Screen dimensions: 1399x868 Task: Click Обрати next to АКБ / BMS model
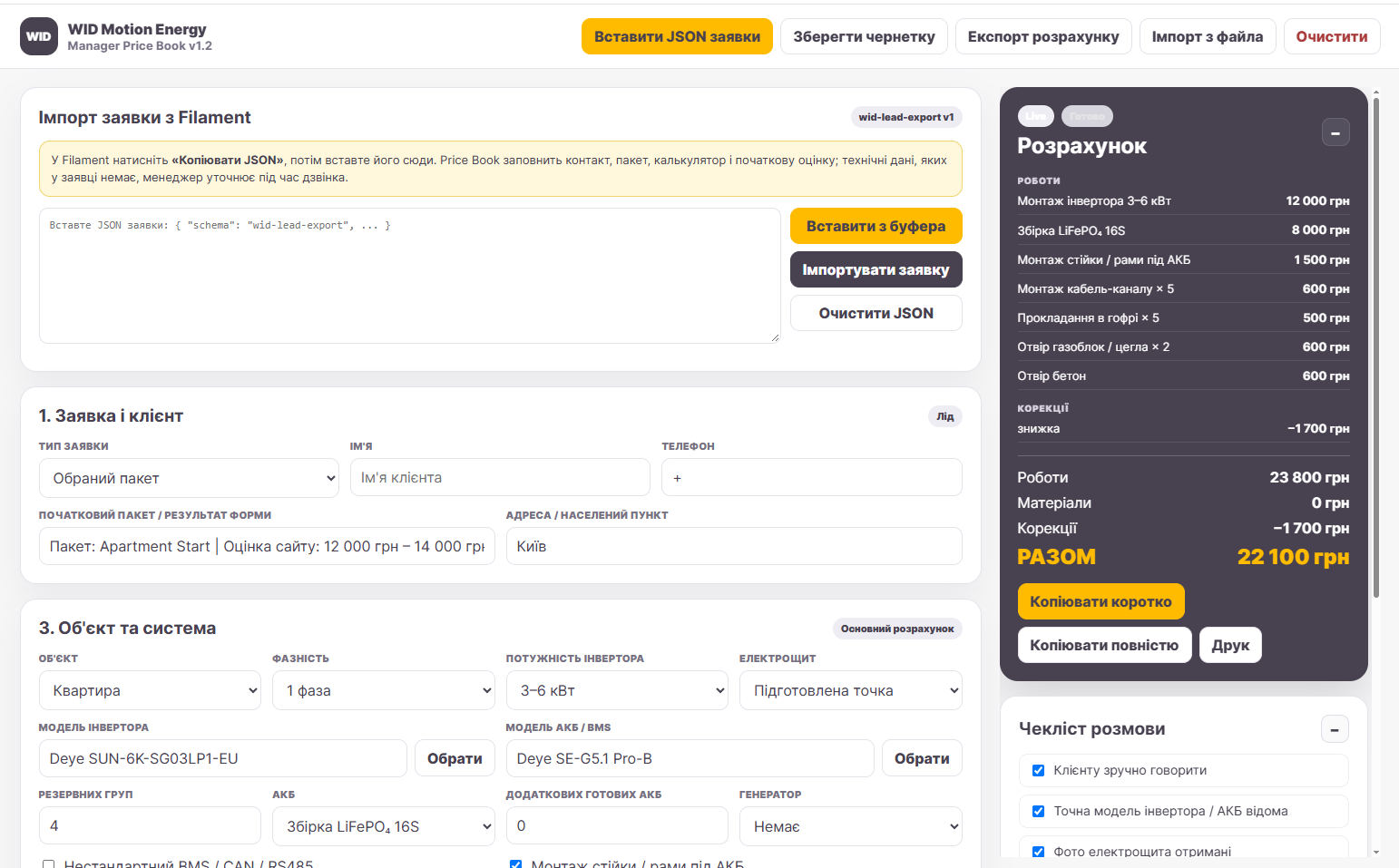[x=922, y=758]
